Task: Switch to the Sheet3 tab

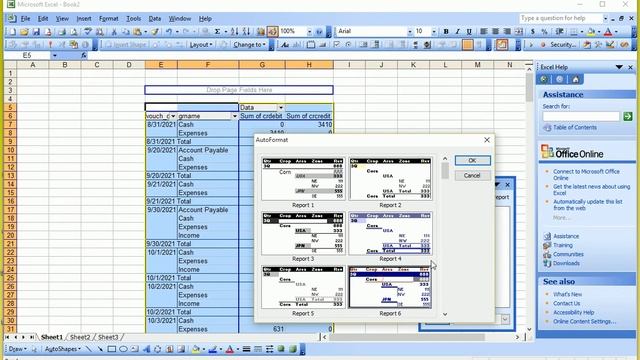Action: click(108, 337)
